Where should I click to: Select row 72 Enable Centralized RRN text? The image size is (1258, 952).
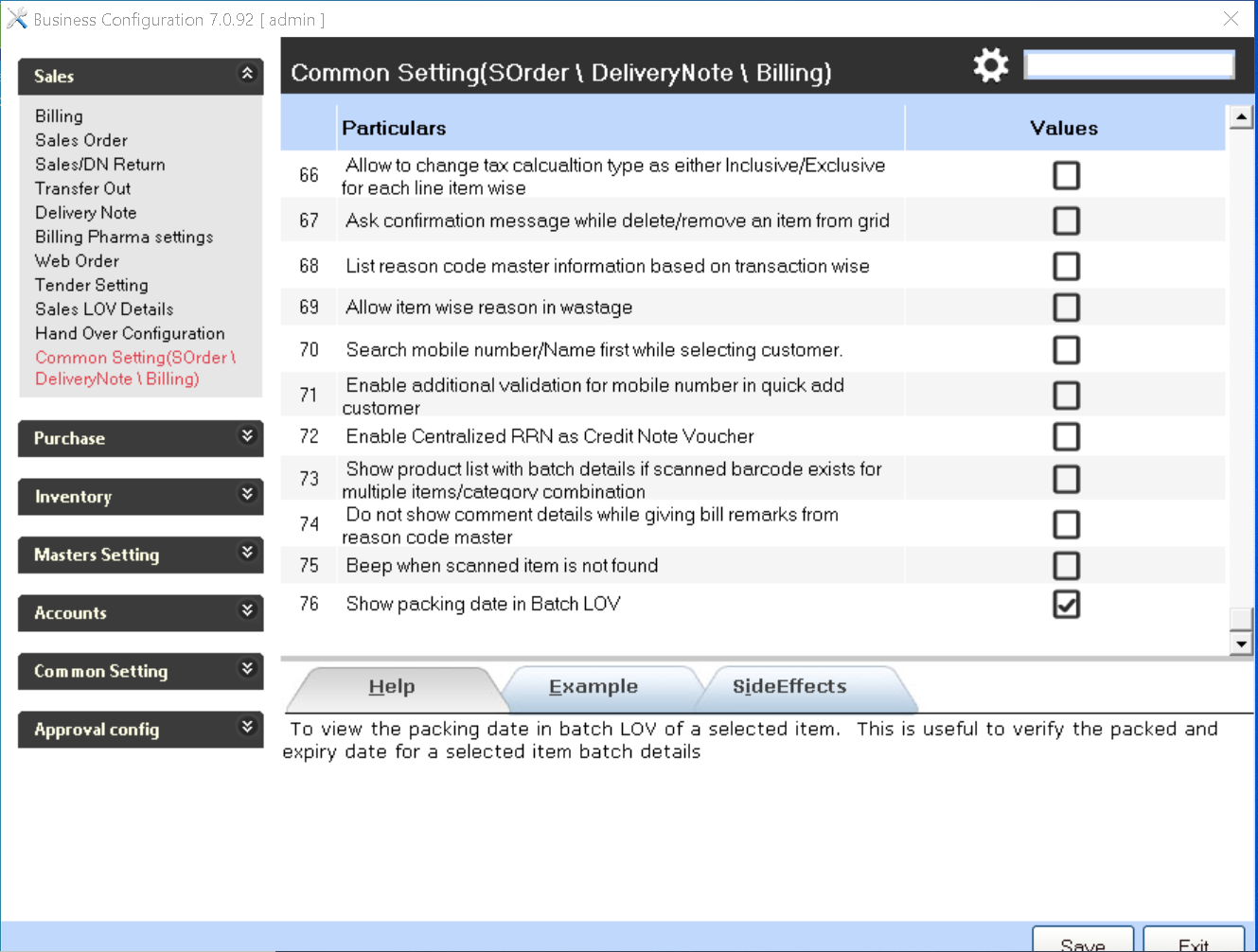coord(550,436)
